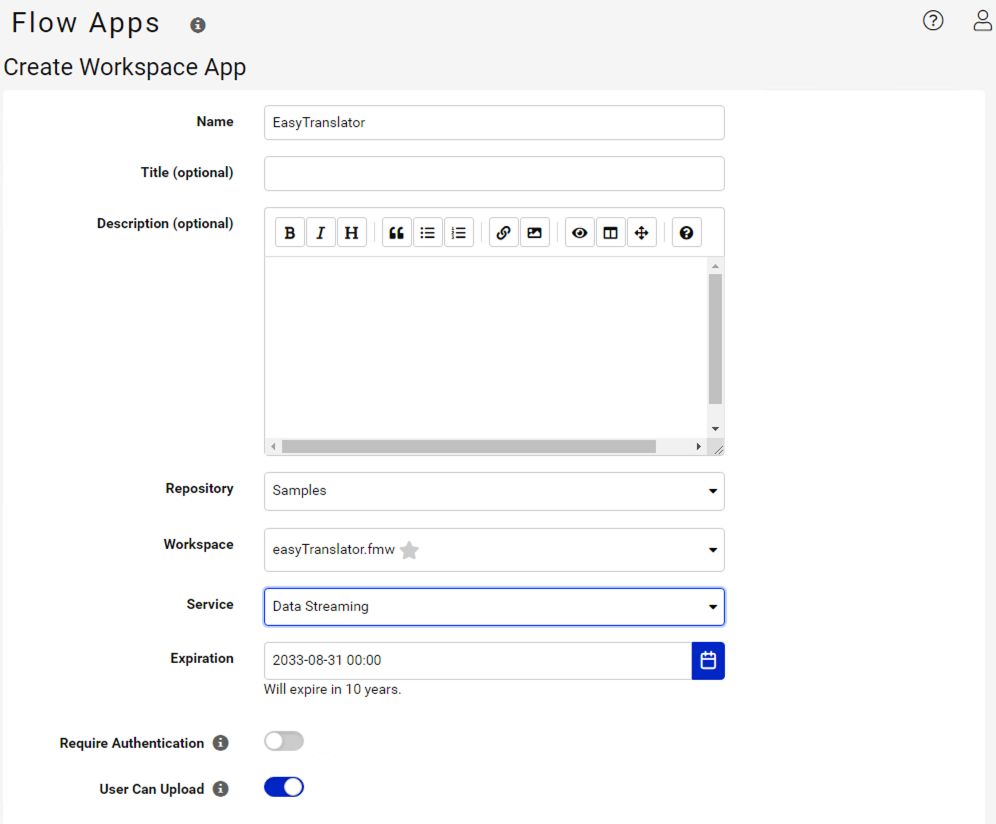
Task: Open Flow Apps help via question mark icon
Action: point(933,20)
